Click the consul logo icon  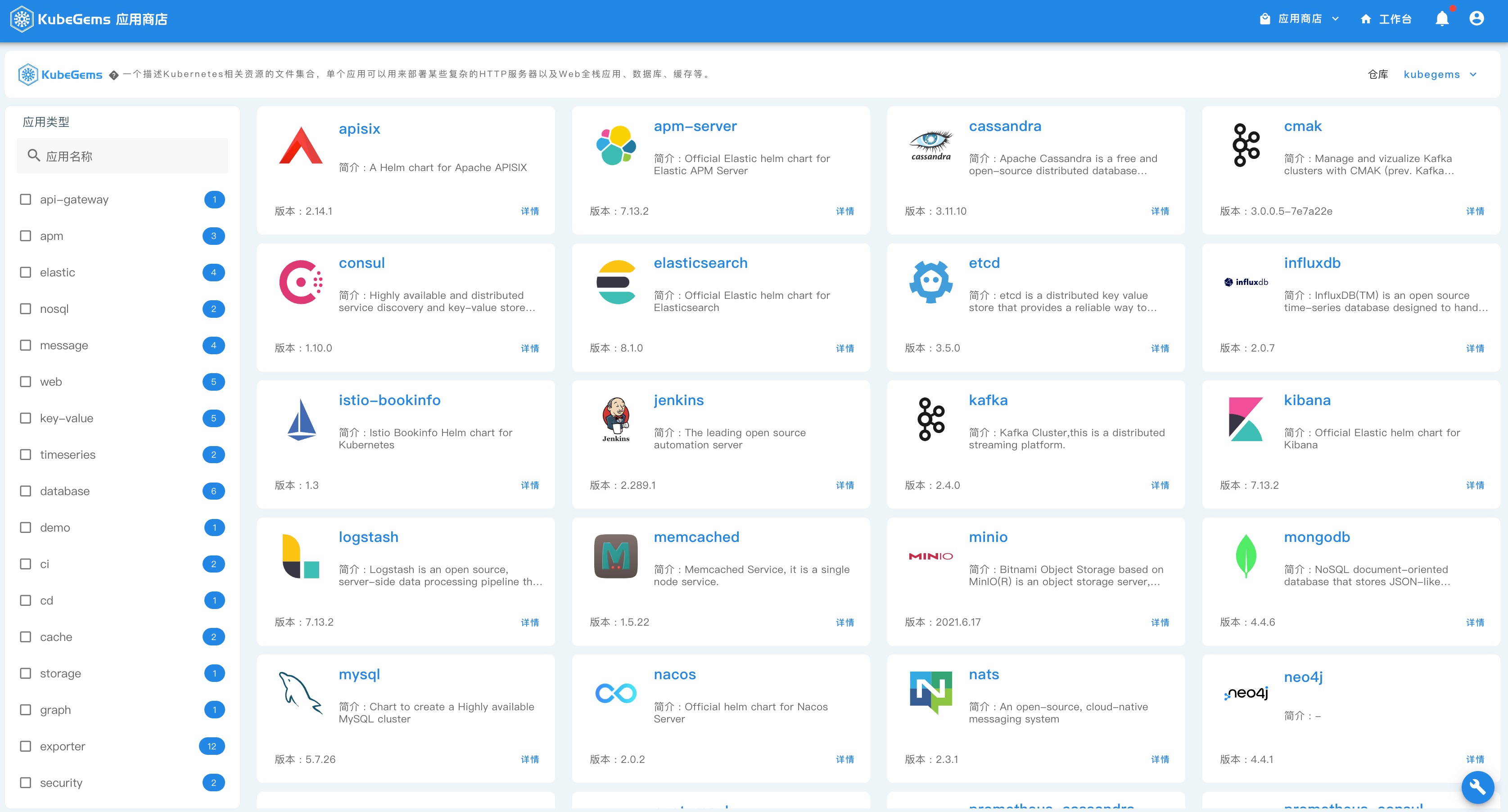[301, 282]
